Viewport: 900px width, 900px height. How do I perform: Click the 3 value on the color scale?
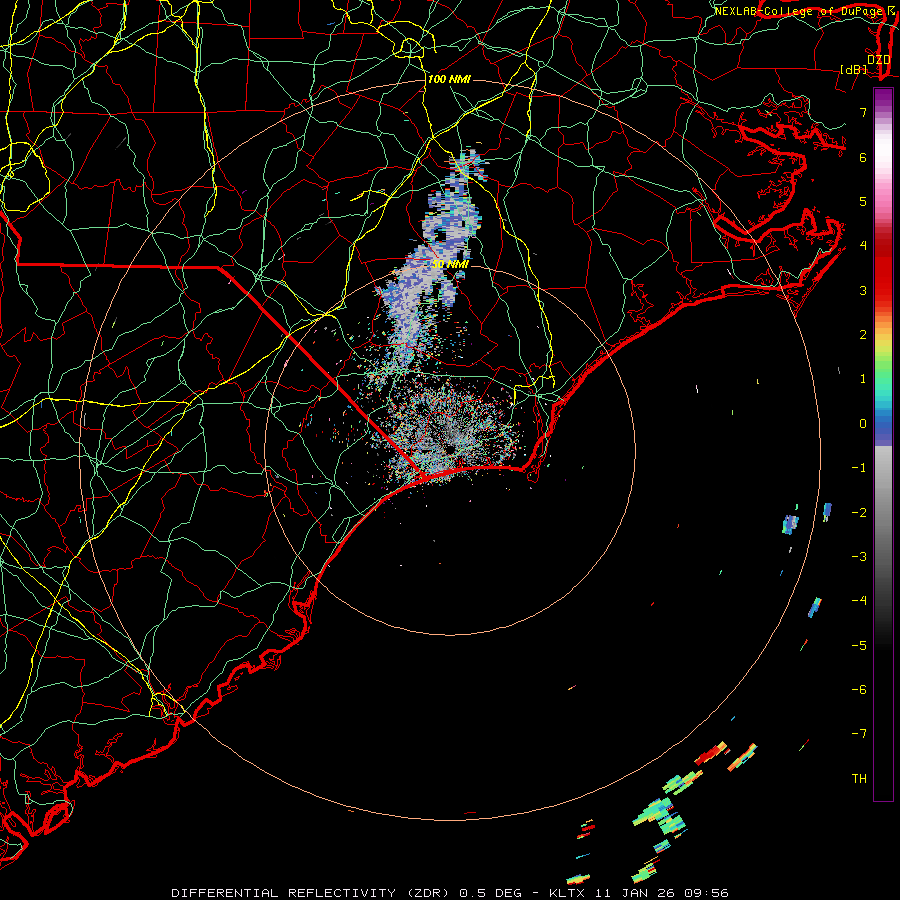863,290
